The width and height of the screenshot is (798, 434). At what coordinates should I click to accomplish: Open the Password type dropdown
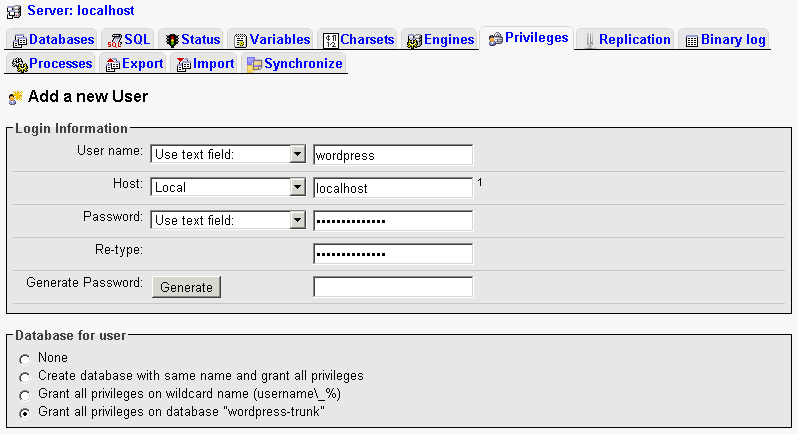point(296,220)
